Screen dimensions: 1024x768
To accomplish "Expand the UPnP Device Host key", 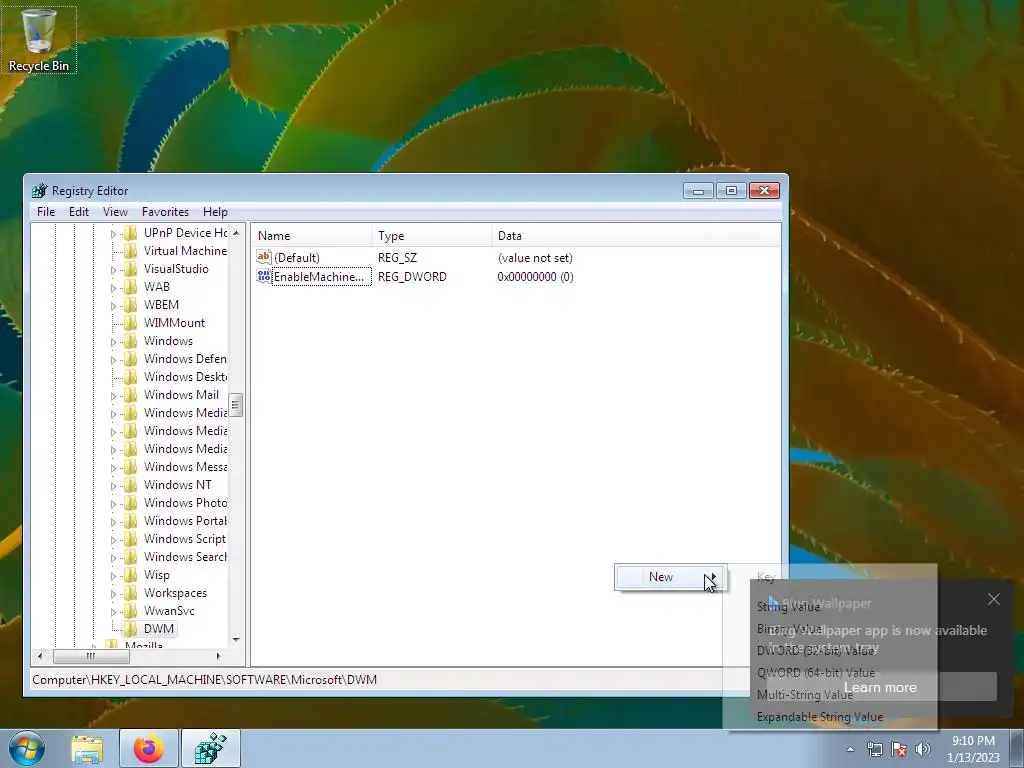I will click(113, 233).
